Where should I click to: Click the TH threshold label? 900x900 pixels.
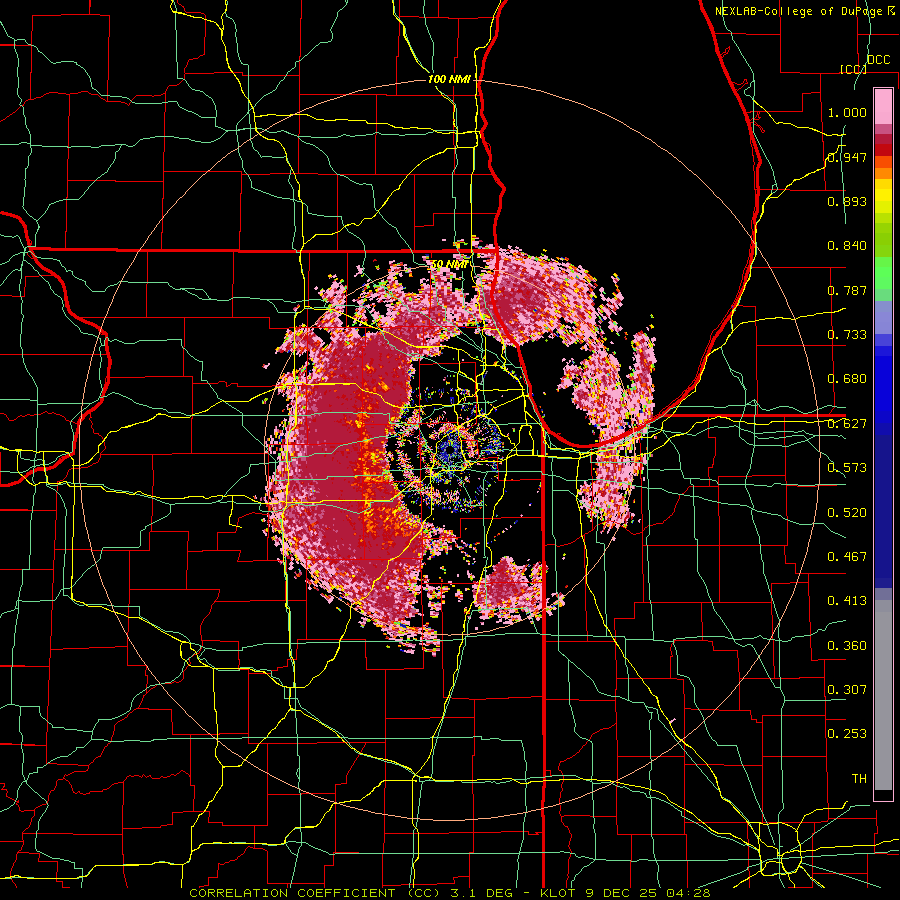click(859, 779)
